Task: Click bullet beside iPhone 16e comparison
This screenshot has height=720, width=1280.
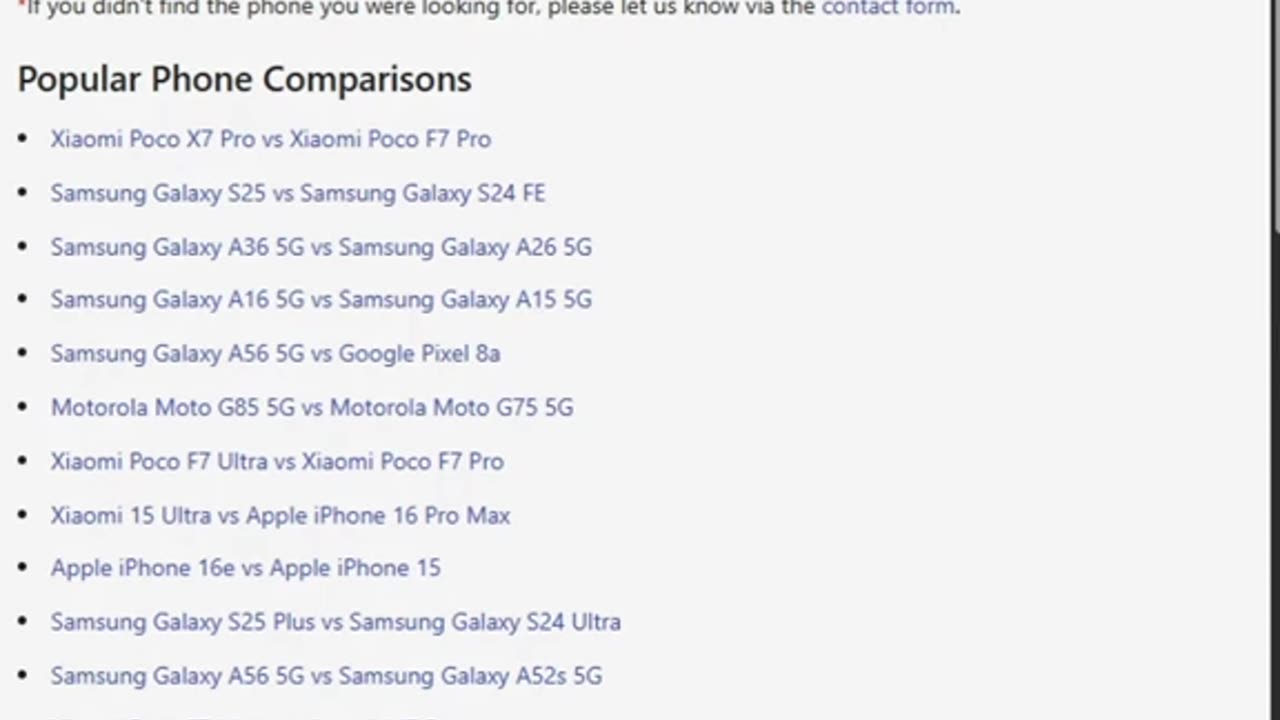Action: 23,568
